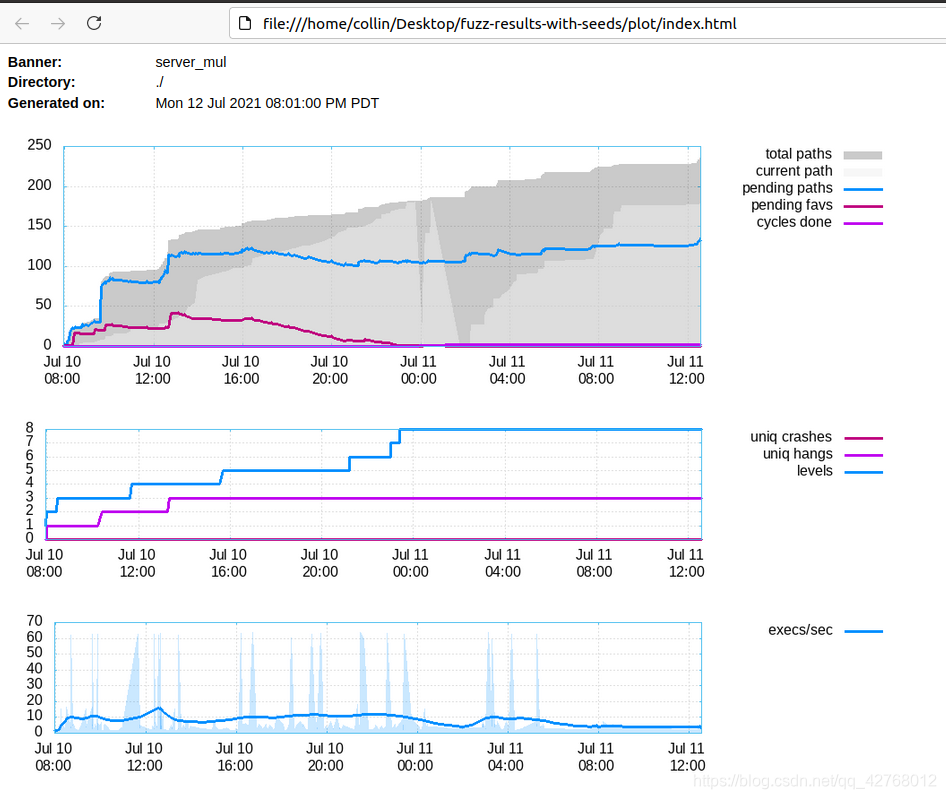Click the 'cycles done' legend label
Image resolution: width=946 pixels, height=799 pixels.
(794, 222)
